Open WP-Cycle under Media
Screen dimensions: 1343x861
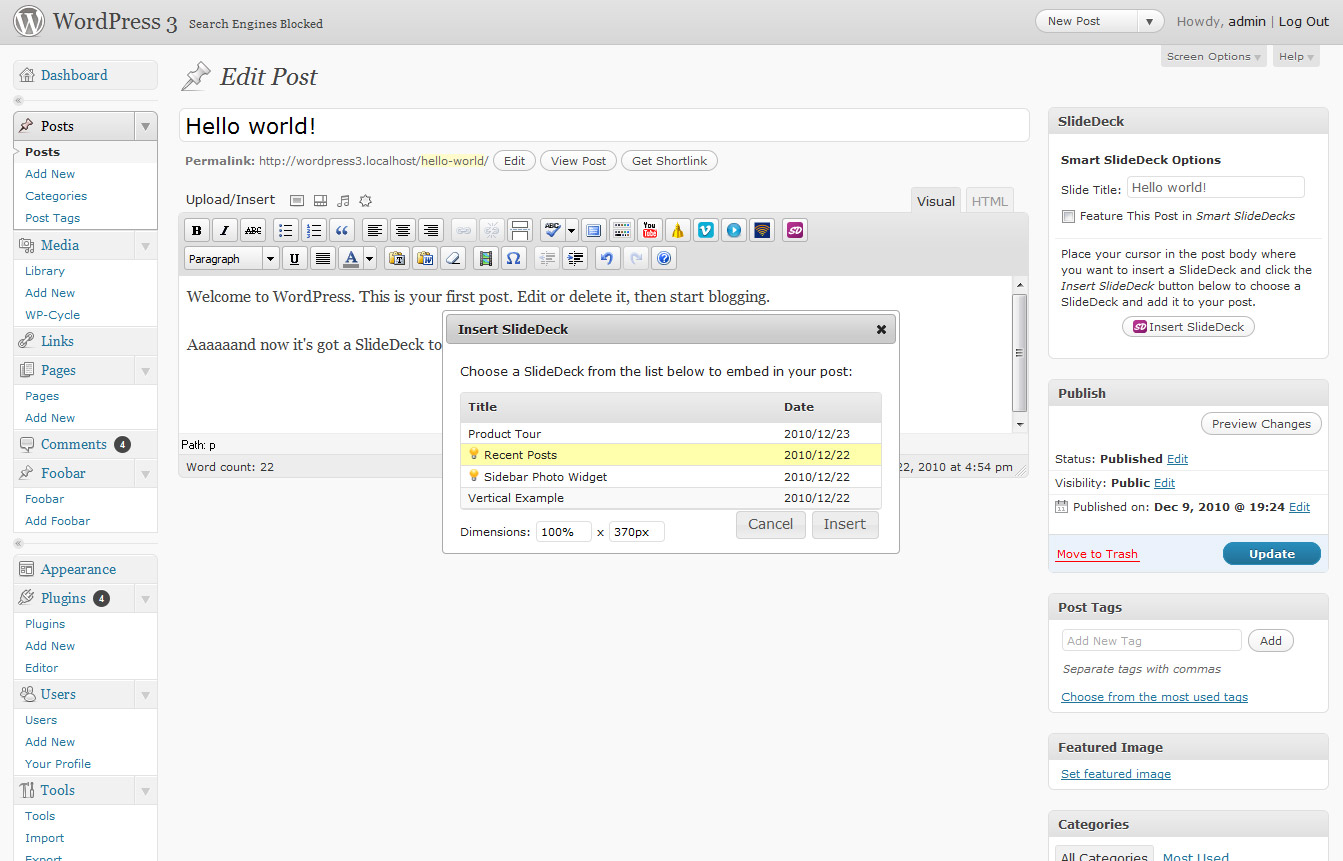(x=52, y=315)
